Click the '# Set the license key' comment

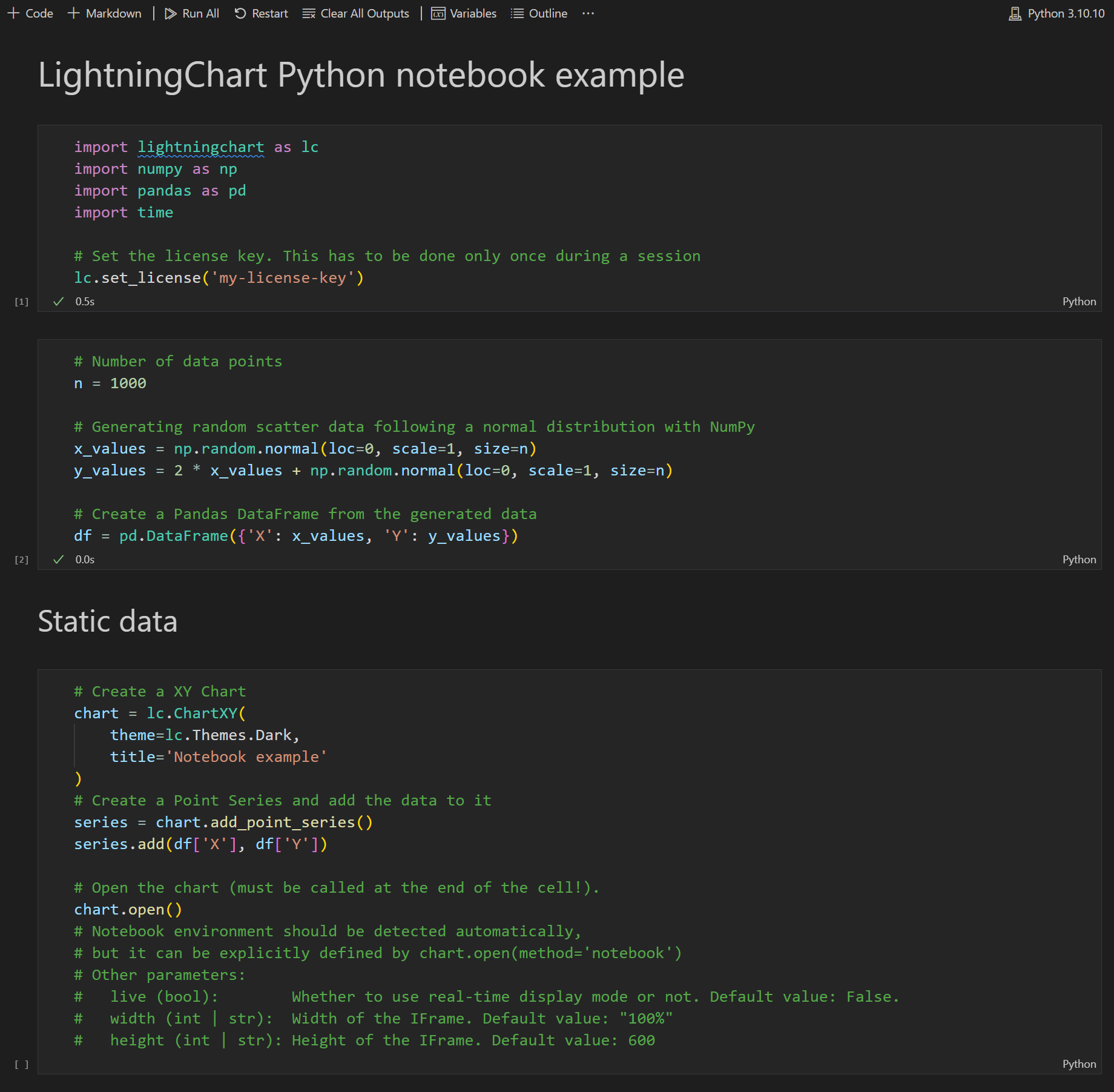pyautogui.click(x=387, y=256)
